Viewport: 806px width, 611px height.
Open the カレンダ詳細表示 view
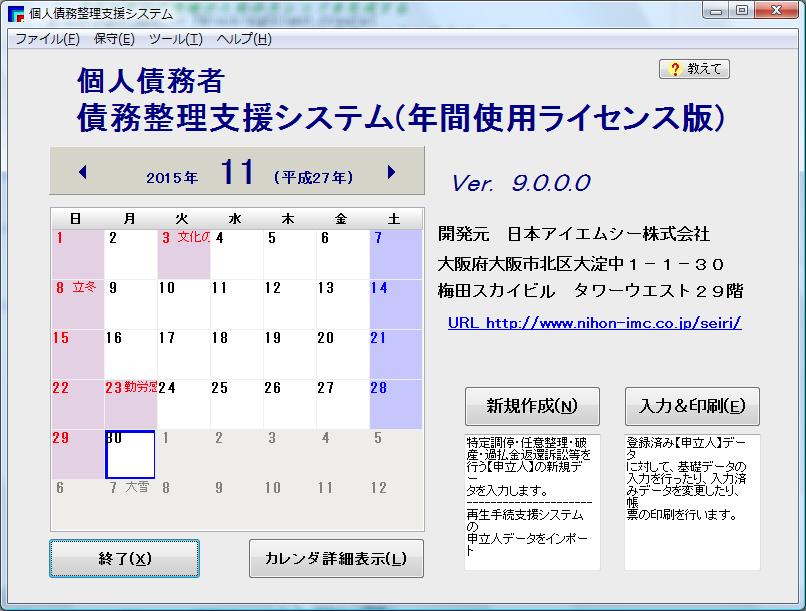click(337, 558)
